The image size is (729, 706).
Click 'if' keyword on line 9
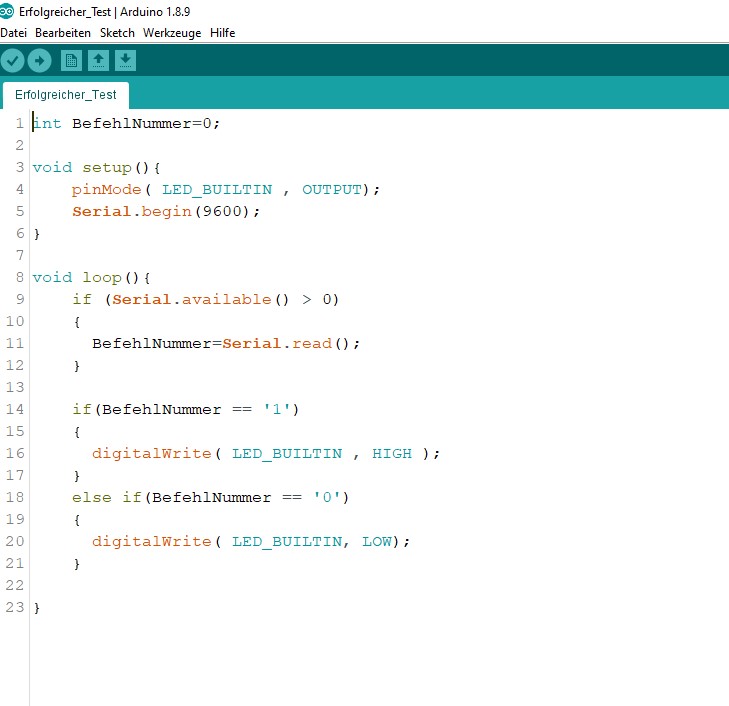click(82, 299)
